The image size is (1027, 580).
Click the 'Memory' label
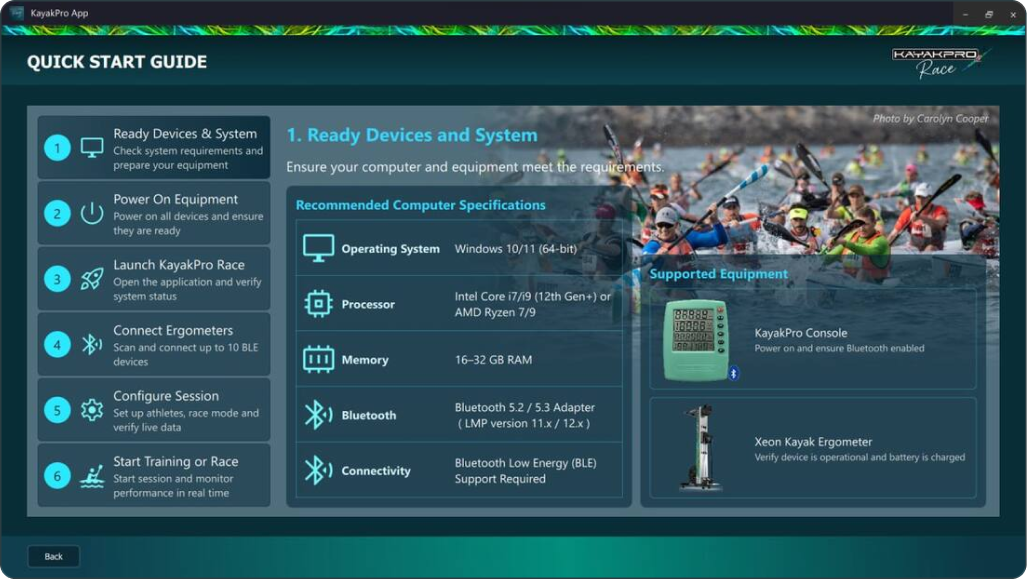click(365, 360)
